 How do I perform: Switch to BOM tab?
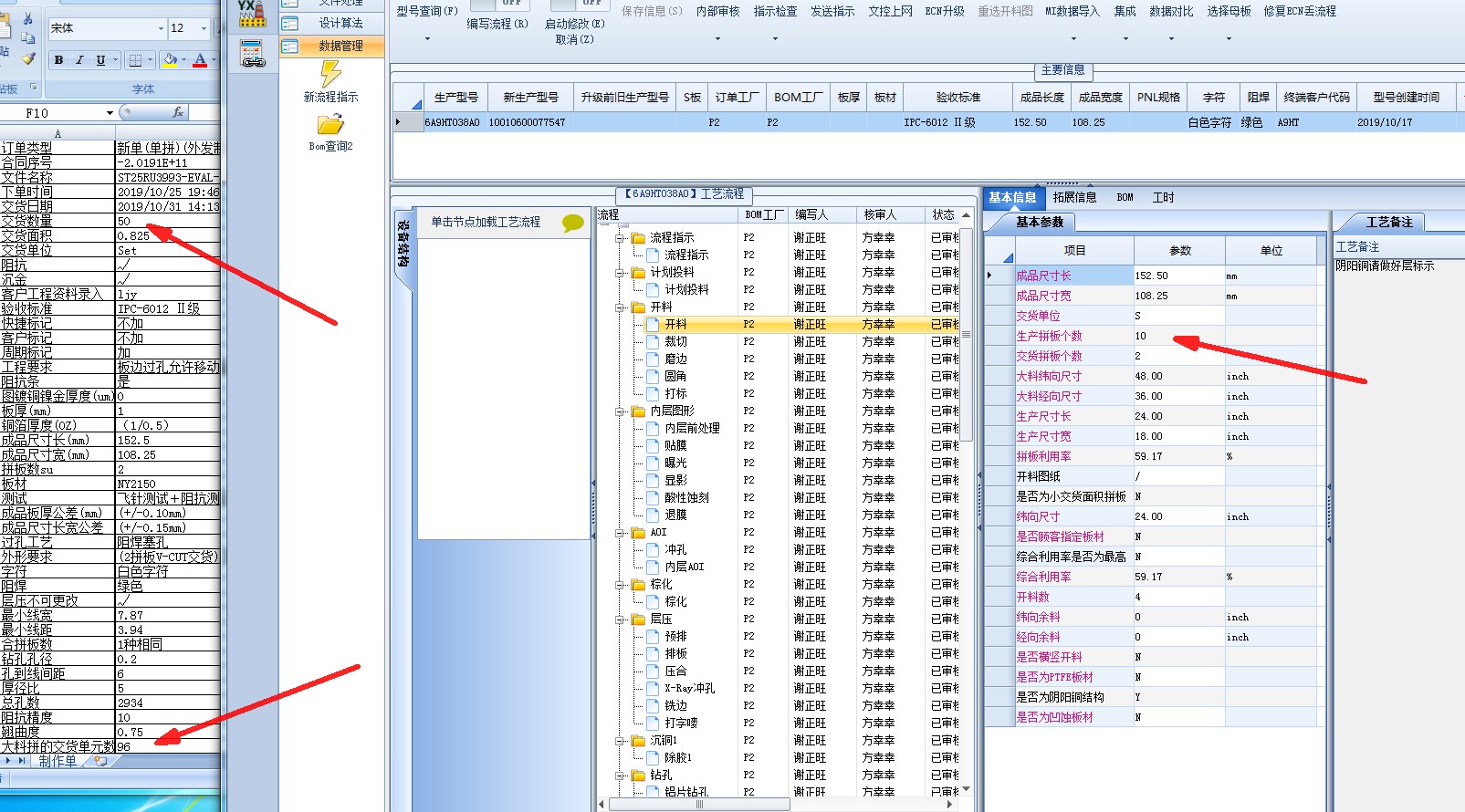[1125, 197]
